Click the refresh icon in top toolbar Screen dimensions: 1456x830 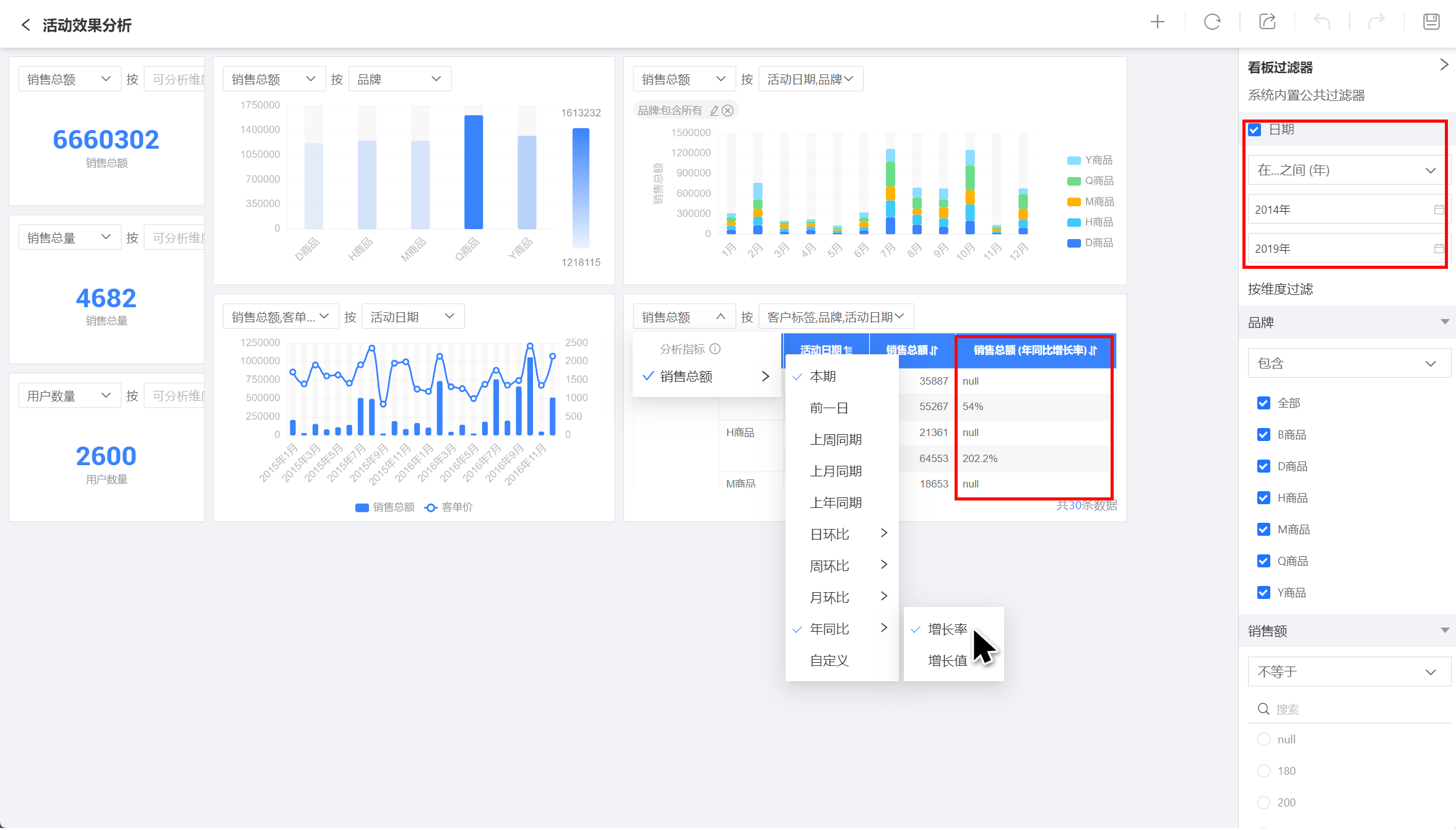click(1211, 22)
